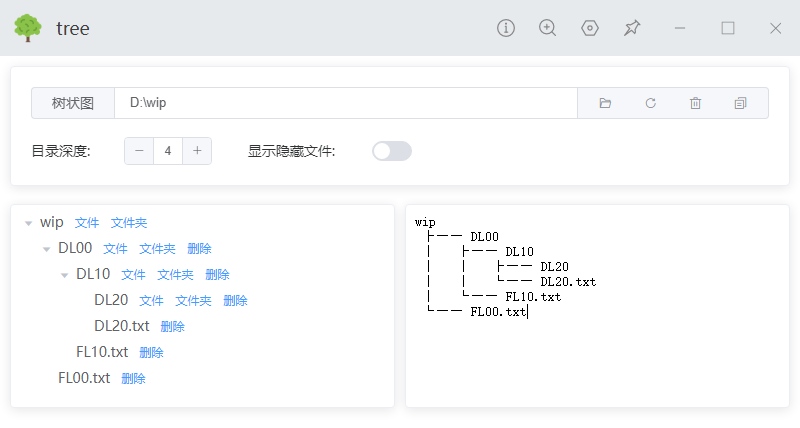Click the 树状图 button
Screen dimensions: 800x428
(x=73, y=103)
